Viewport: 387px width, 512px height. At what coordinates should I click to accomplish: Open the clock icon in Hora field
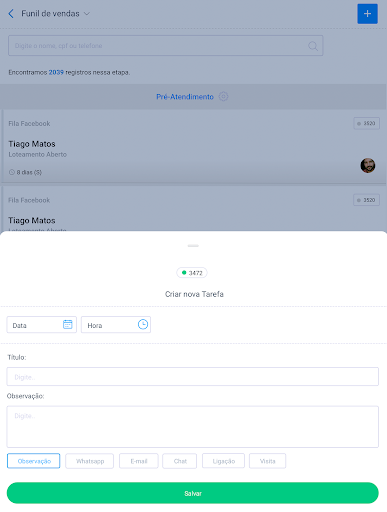(143, 324)
